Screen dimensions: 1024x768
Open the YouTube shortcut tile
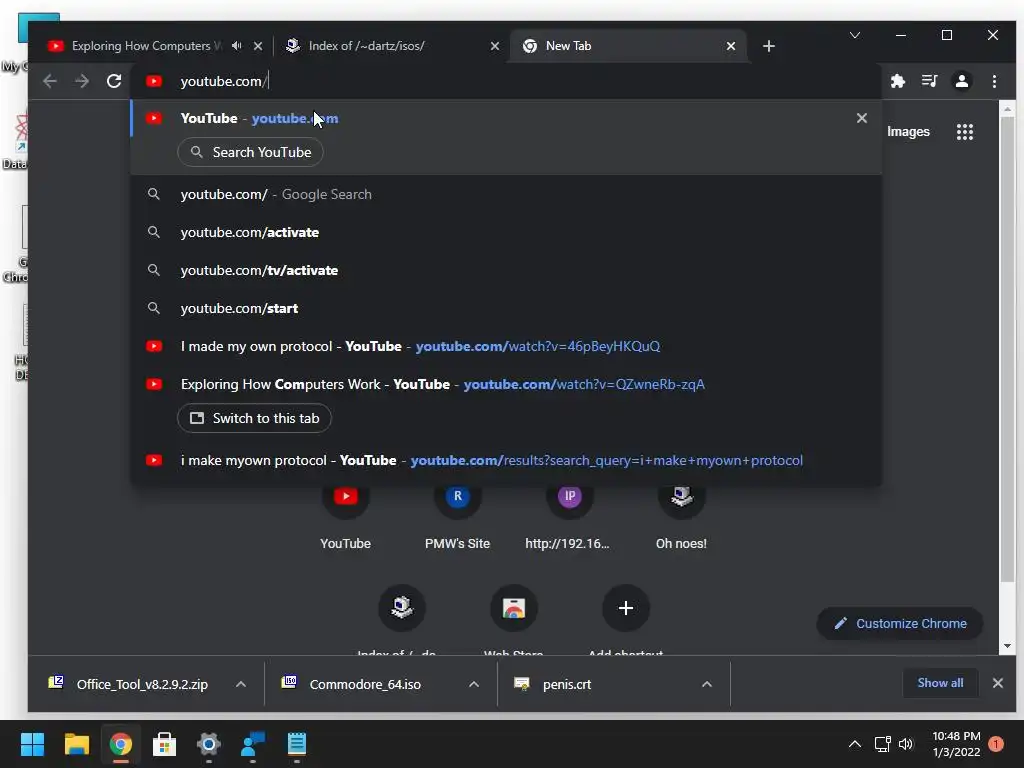click(345, 516)
